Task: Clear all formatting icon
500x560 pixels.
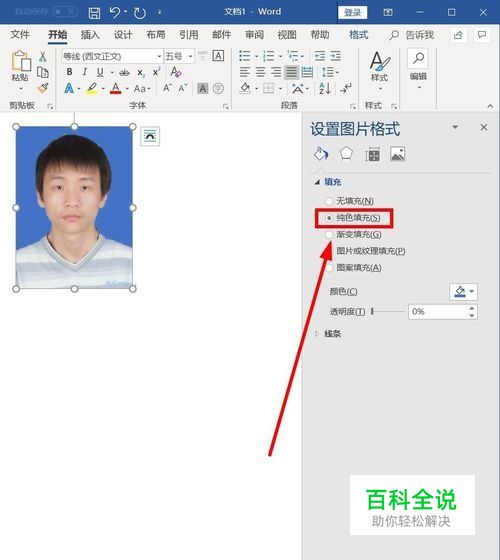Action: pyautogui.click(x=175, y=72)
